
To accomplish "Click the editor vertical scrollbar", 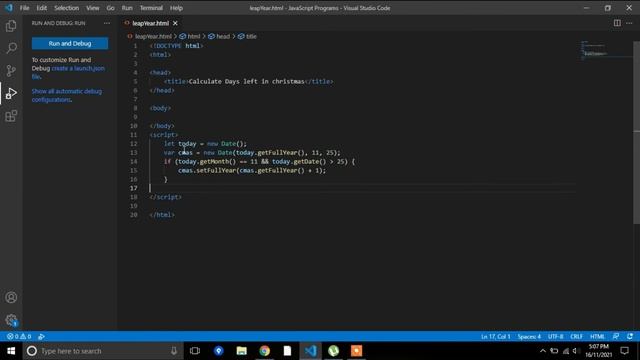I will (x=636, y=133).
